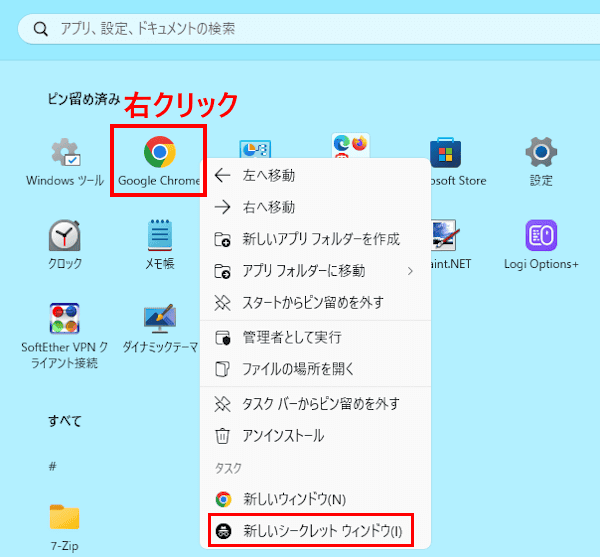Expand アプリ フォルダーに移動 submenu arrow
The image size is (600, 557).
pyautogui.click(x=410, y=271)
